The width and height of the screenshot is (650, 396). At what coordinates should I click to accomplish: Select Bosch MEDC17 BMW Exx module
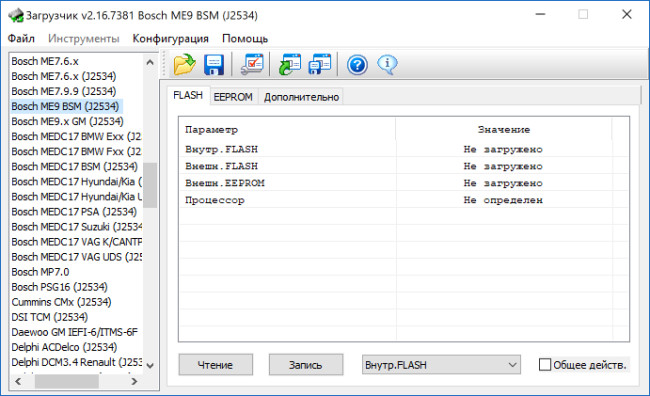(76, 136)
